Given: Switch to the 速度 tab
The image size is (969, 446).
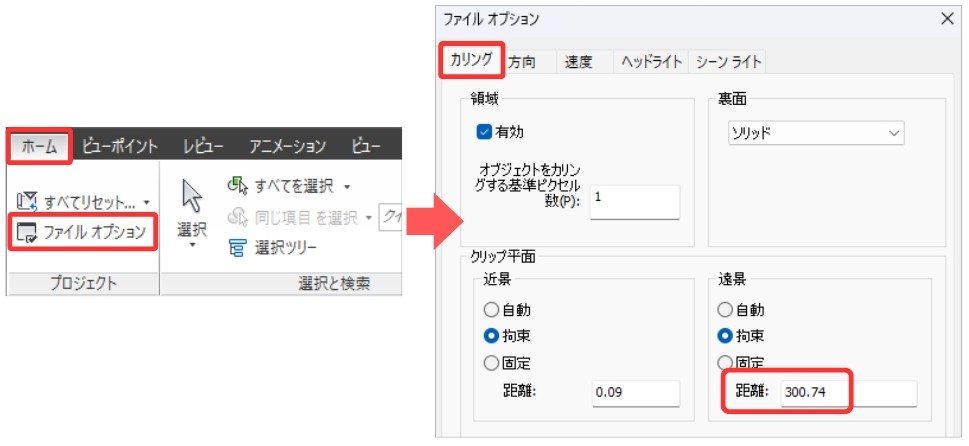Looking at the screenshot, I should (x=578, y=62).
